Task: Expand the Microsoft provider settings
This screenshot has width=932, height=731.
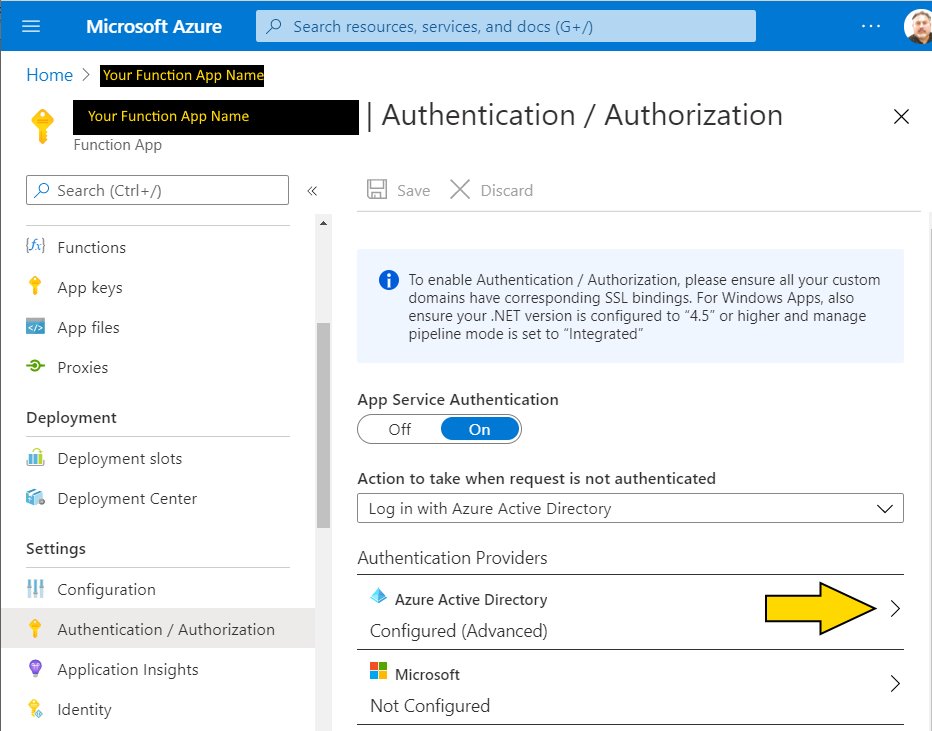Action: click(x=895, y=684)
